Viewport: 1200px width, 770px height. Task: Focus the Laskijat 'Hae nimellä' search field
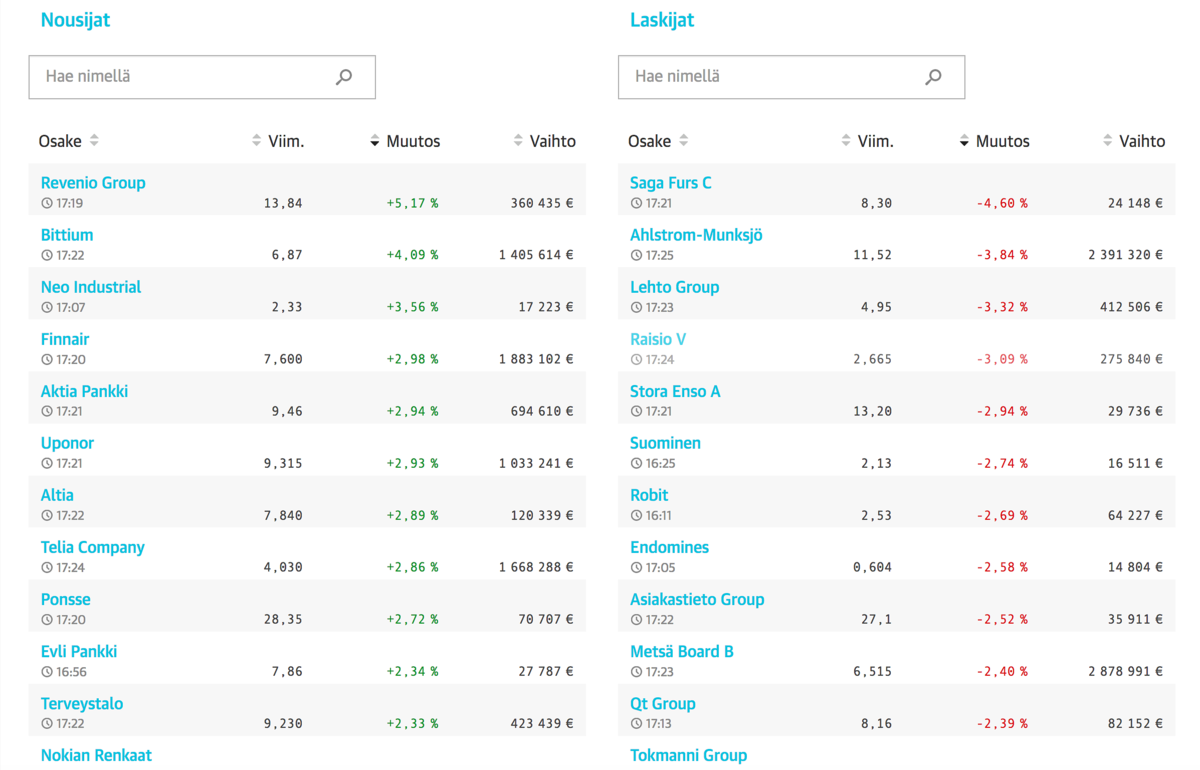tap(792, 77)
